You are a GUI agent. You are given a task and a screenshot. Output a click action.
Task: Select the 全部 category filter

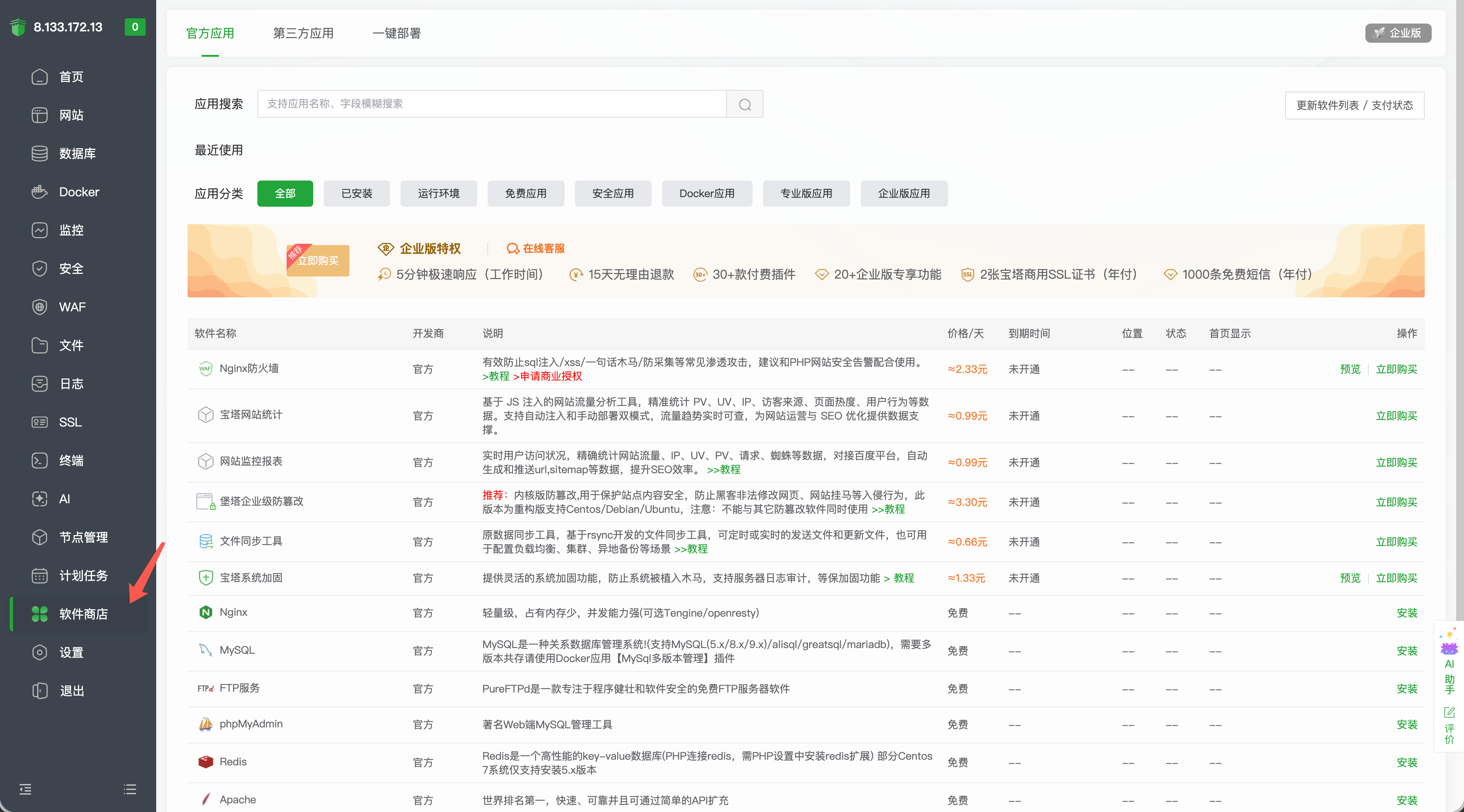[x=285, y=194]
